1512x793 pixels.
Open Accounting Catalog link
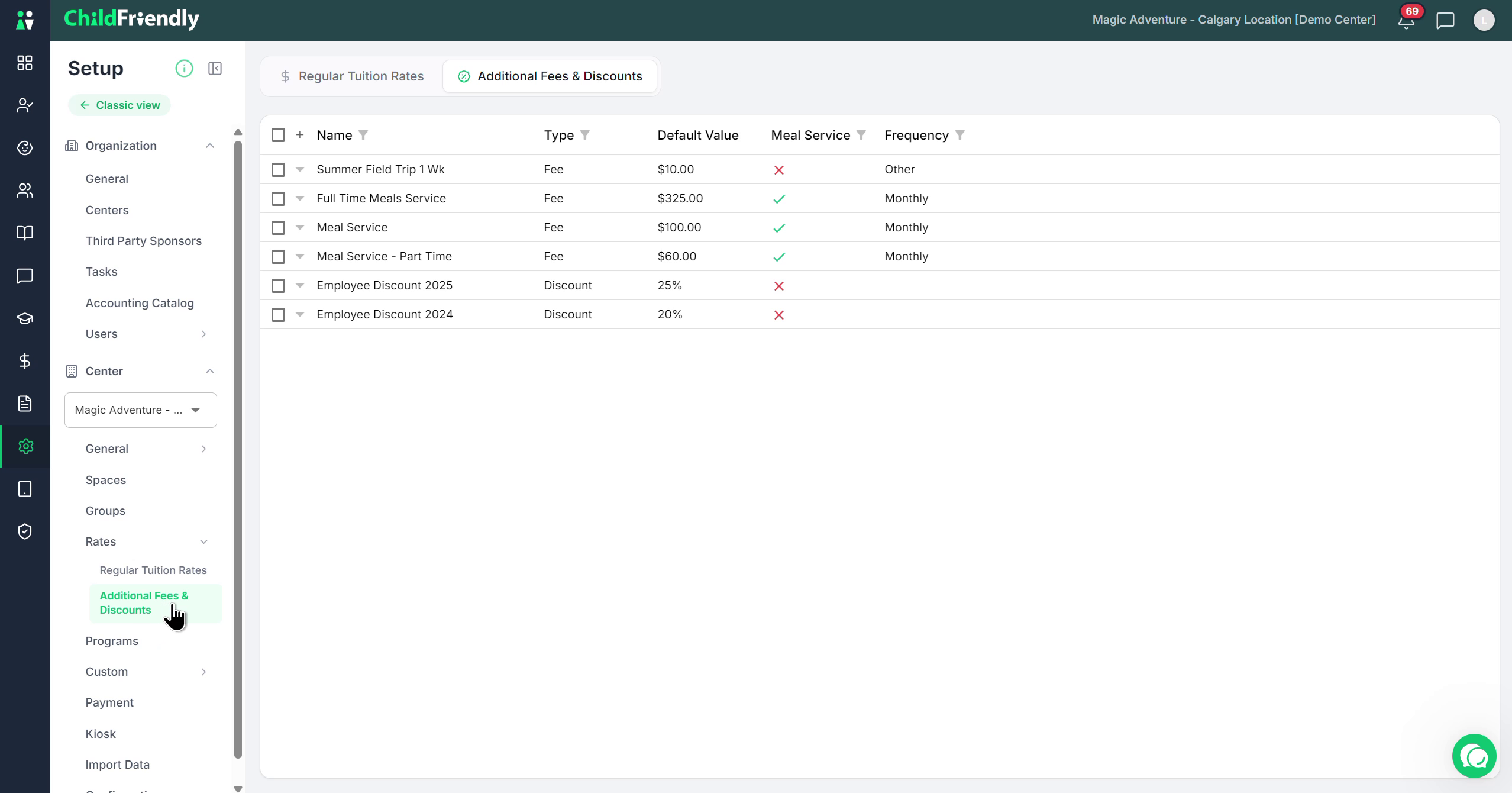click(140, 303)
